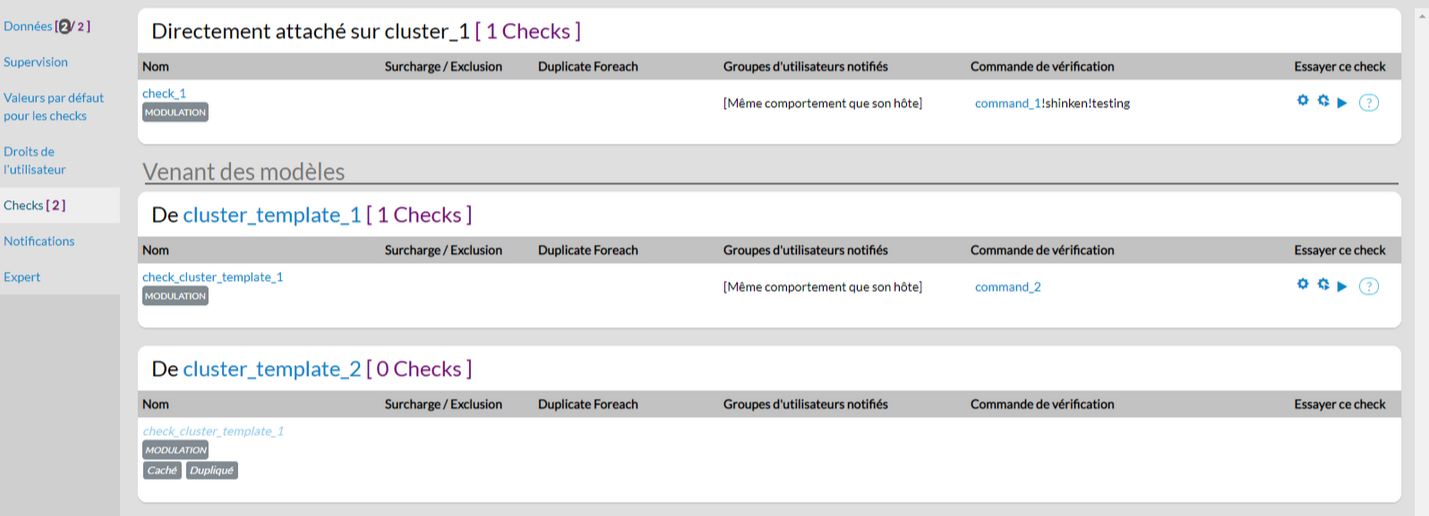Open cluster_template_1 from the section heading

(271, 215)
